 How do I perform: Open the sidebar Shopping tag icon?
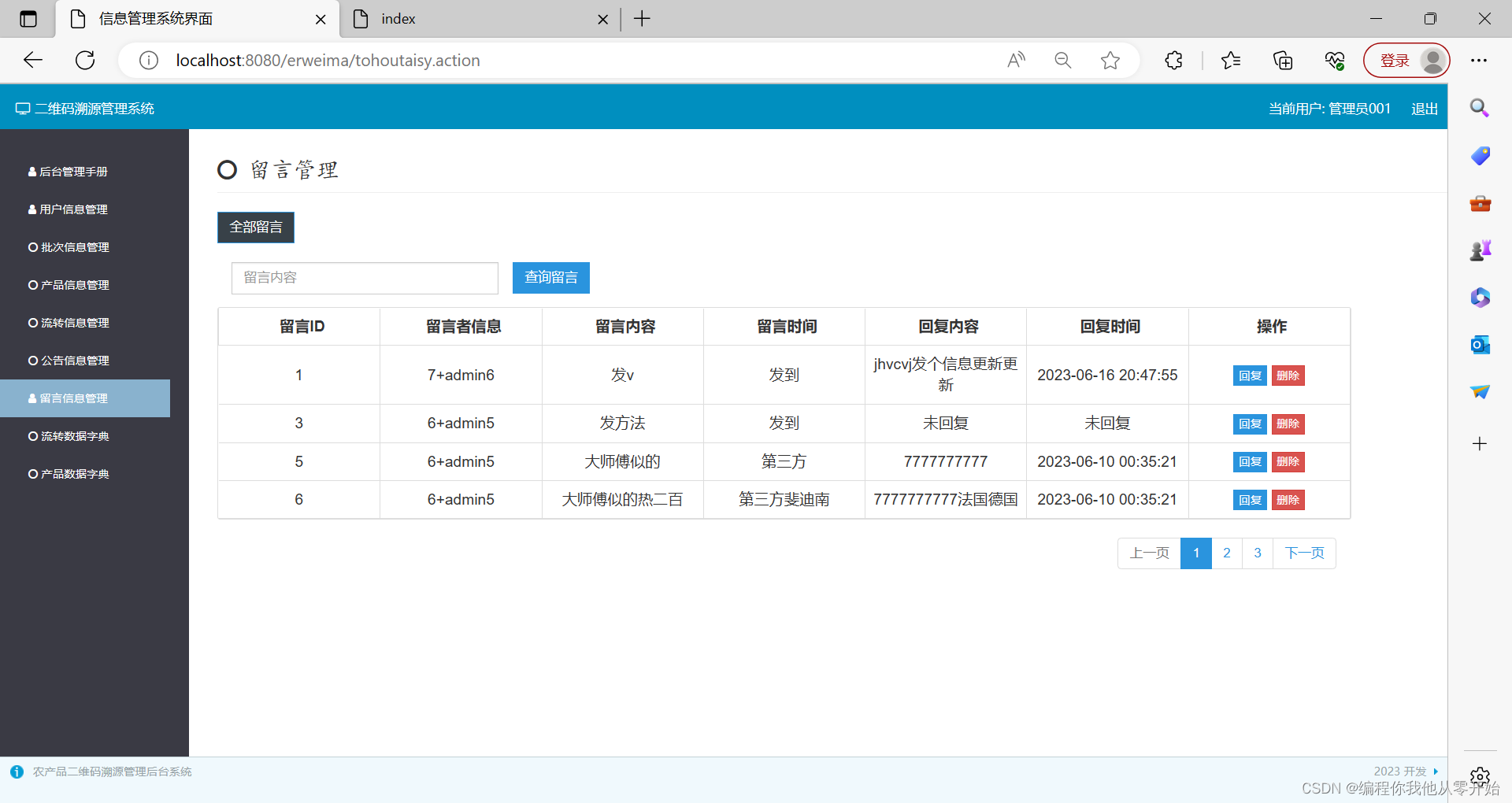point(1480,155)
